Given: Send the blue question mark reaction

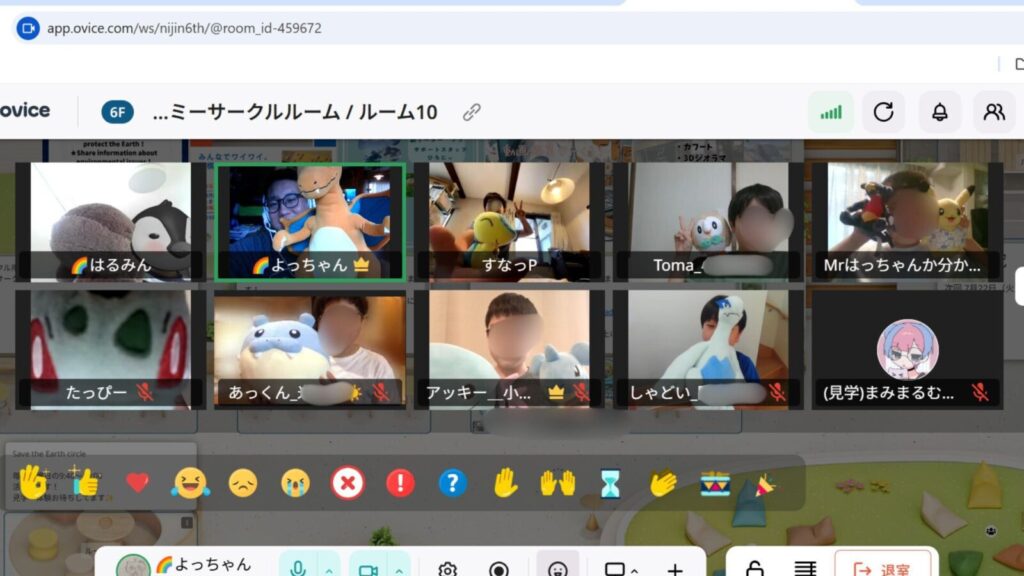Looking at the screenshot, I should coord(452,484).
